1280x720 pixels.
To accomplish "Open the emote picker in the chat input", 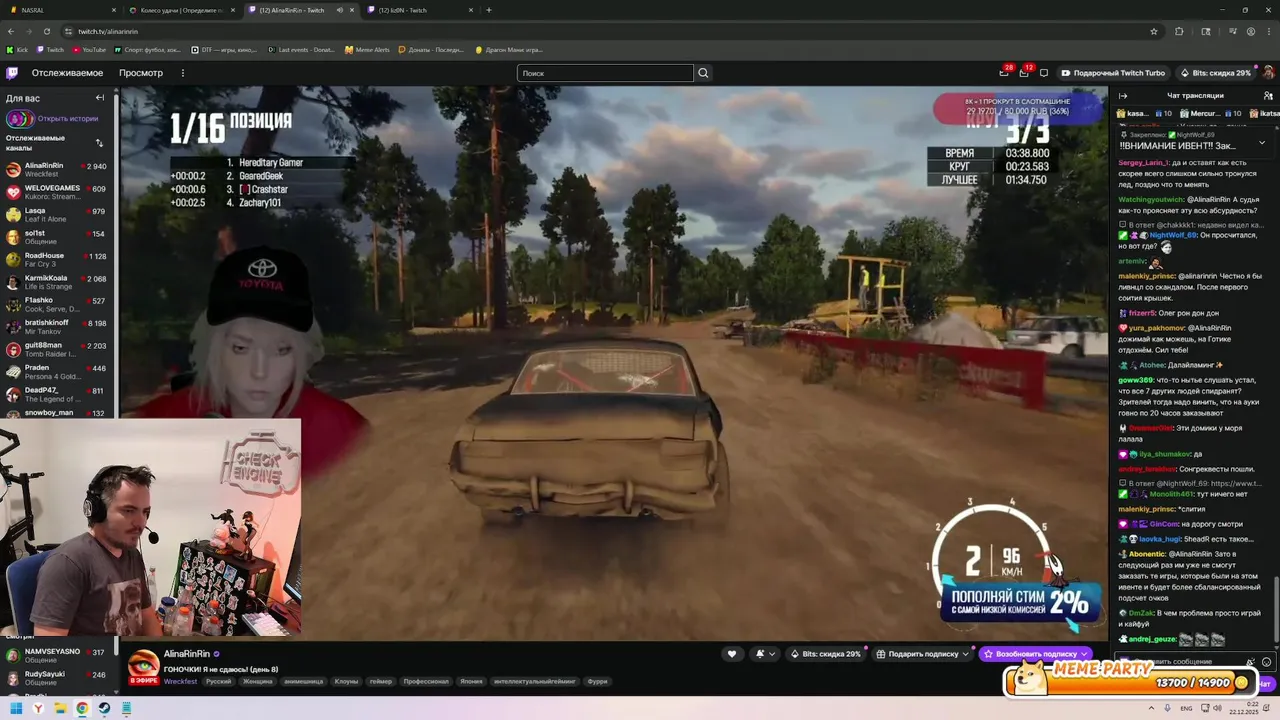I will point(1266,662).
